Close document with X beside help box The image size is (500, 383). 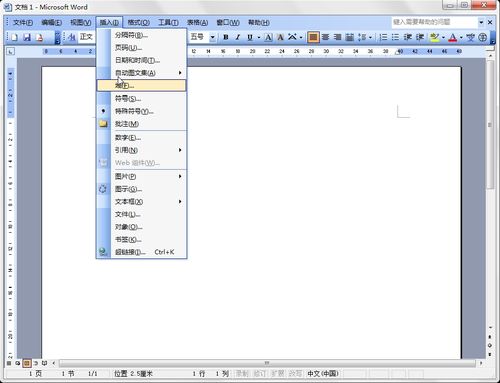490,22
